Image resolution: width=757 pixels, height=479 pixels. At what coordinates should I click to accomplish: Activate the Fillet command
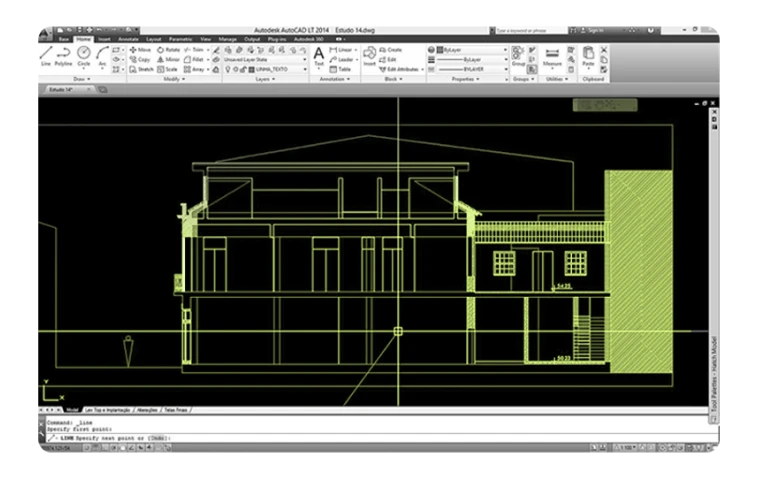coord(194,59)
